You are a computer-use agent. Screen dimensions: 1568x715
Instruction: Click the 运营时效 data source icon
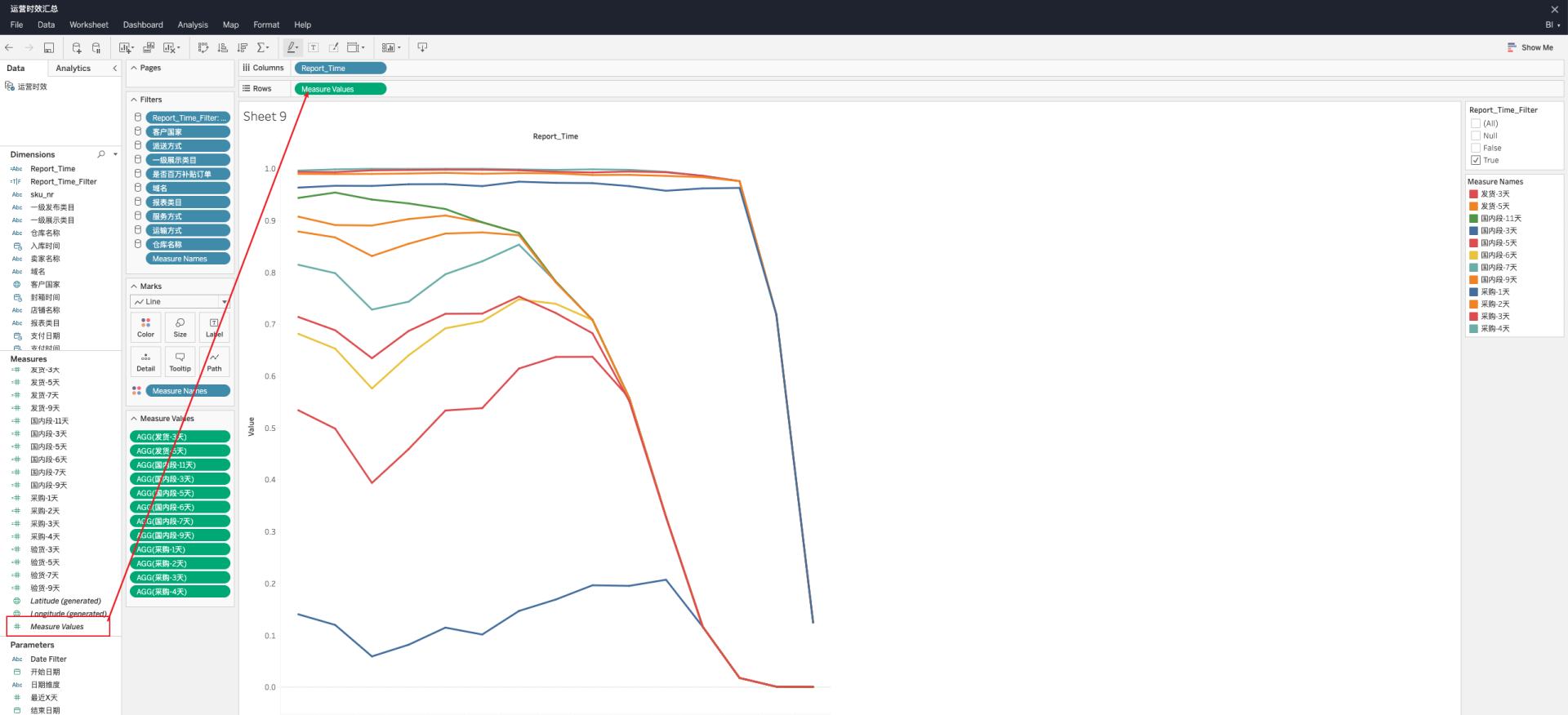click(10, 86)
